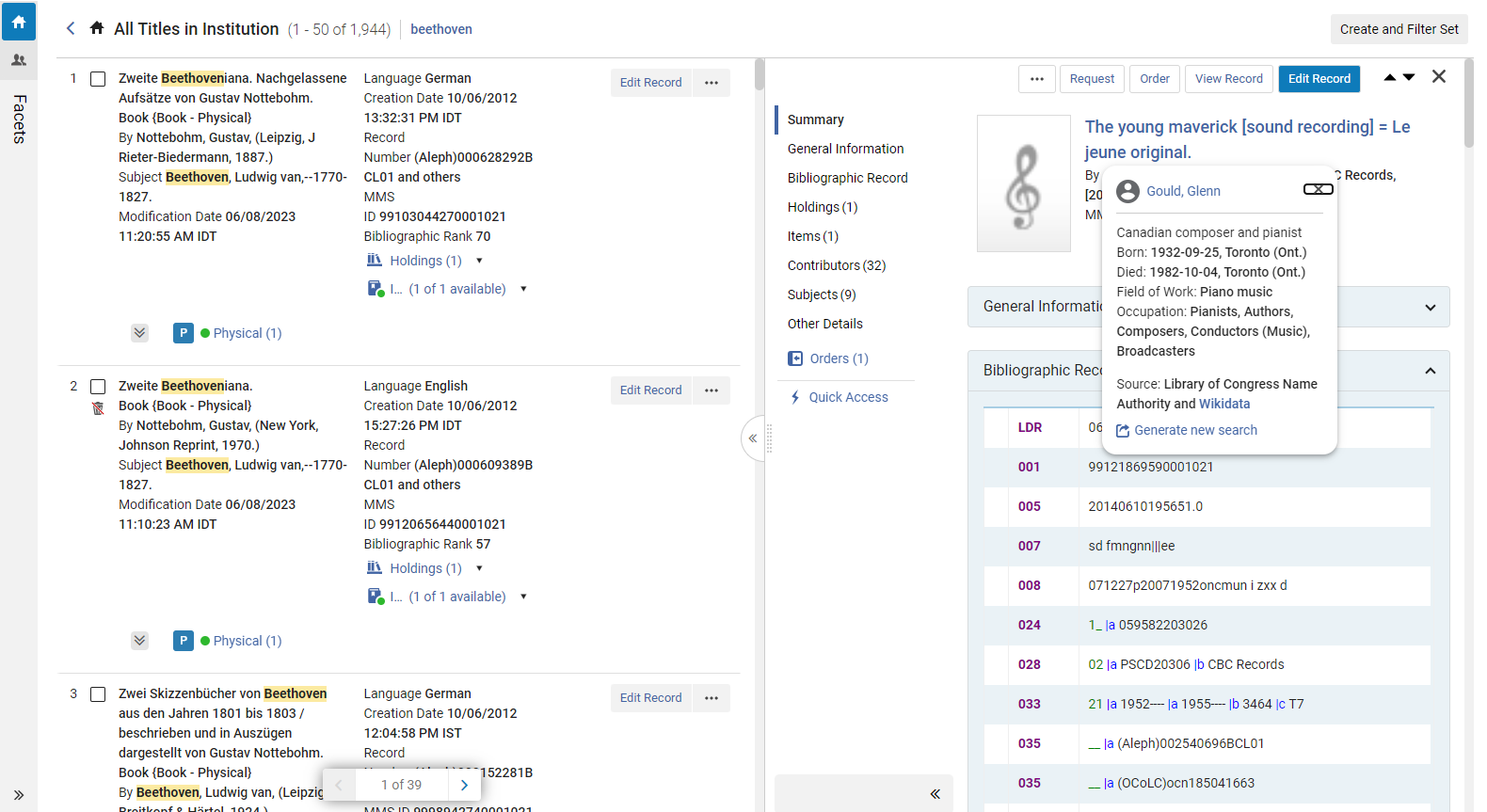Expand record 1 details with double-chevron
Viewport: 1487px width, 812px height.
coord(139,332)
